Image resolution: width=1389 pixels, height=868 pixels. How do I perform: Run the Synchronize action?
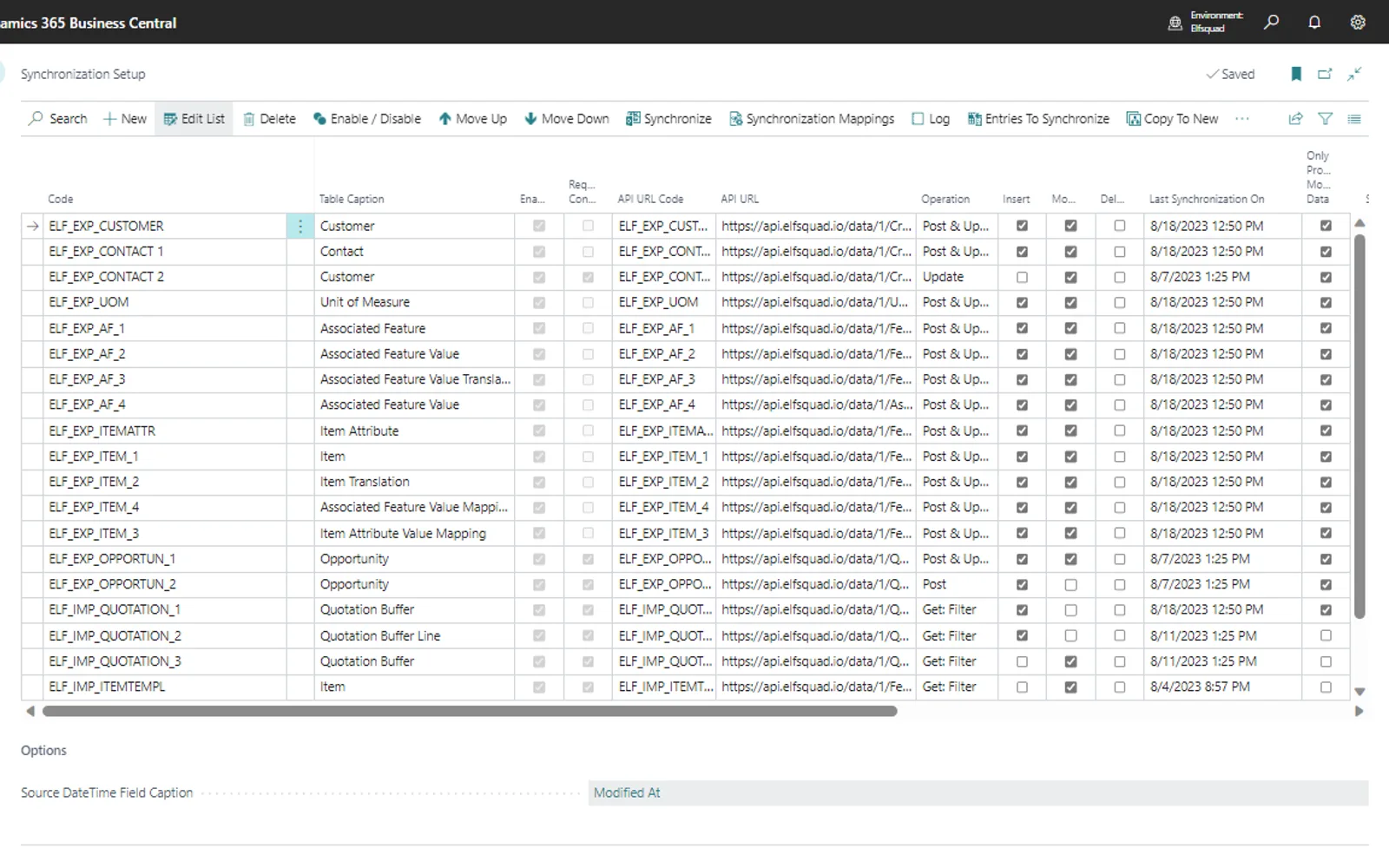tap(668, 119)
